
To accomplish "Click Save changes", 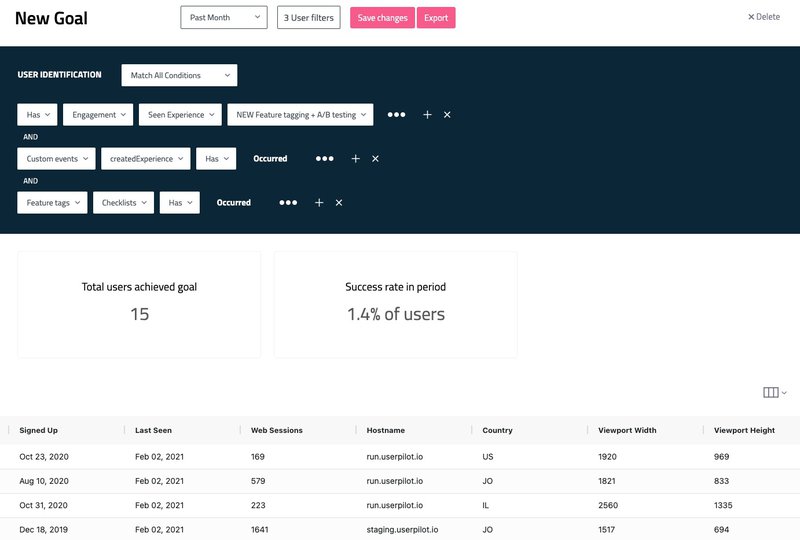I will point(382,17).
